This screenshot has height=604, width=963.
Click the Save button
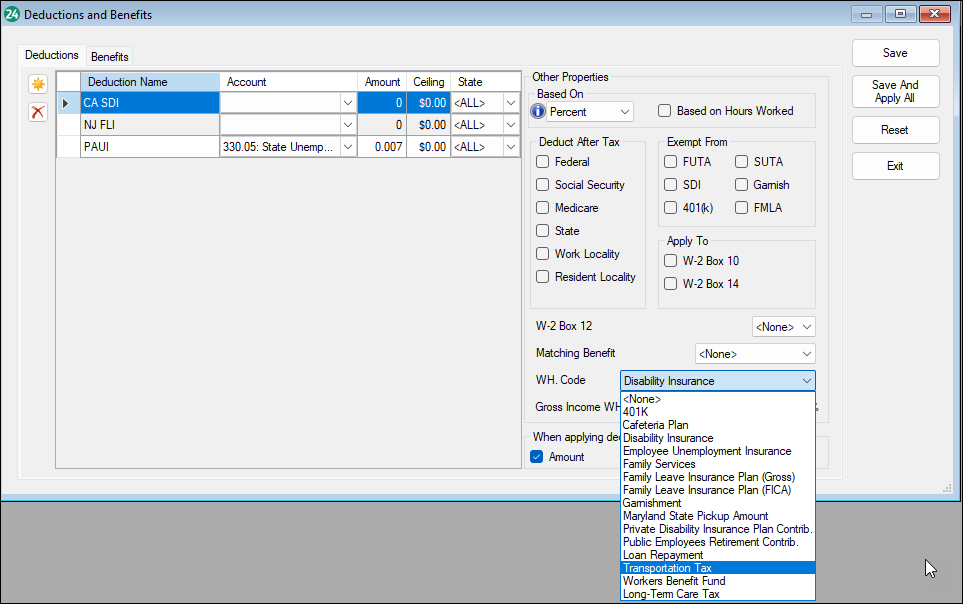tap(895, 53)
